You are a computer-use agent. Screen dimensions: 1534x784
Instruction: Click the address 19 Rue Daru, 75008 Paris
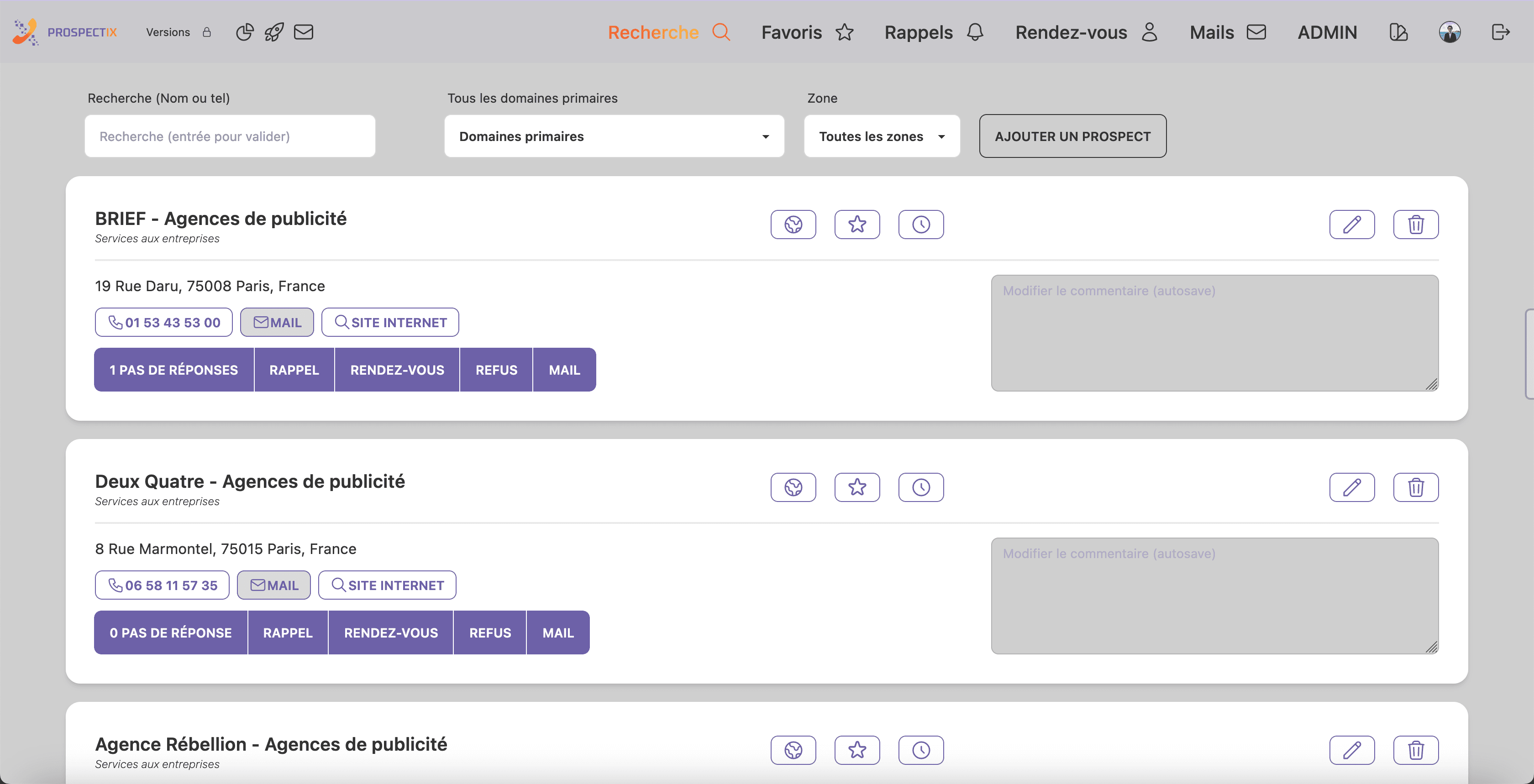(210, 286)
